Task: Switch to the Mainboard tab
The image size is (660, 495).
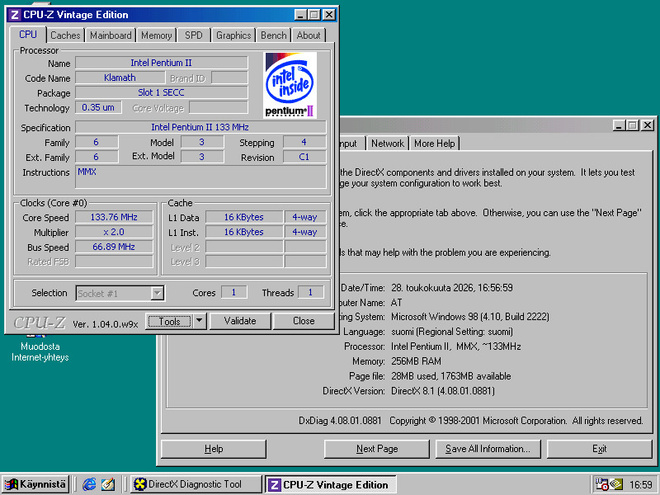Action: point(111,35)
